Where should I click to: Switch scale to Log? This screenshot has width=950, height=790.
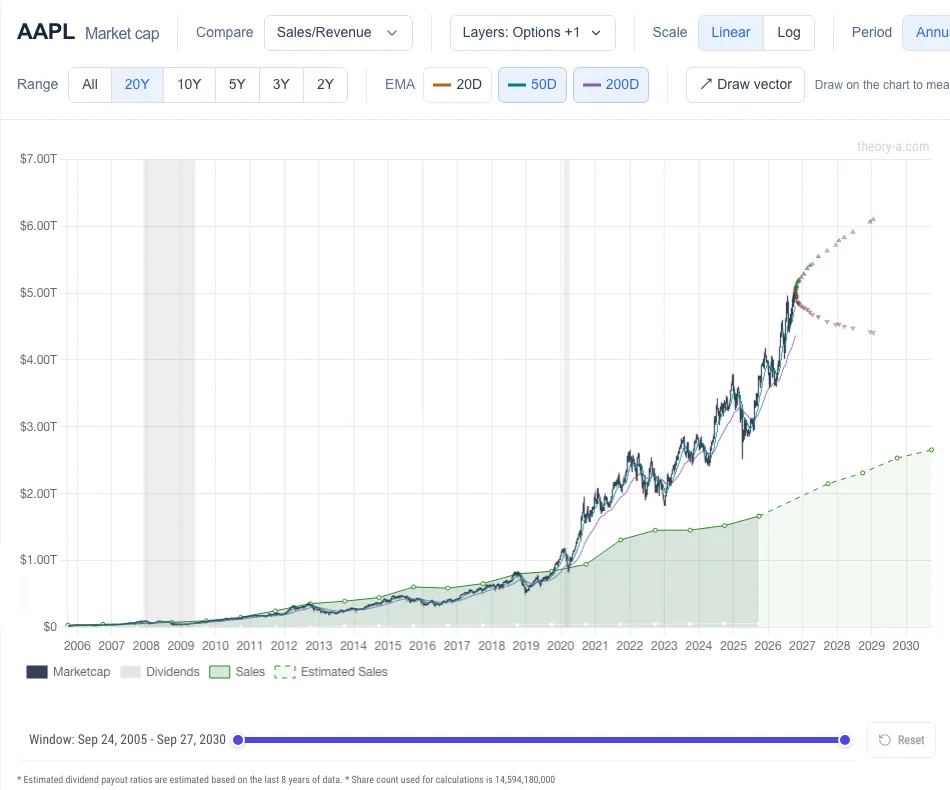click(789, 33)
